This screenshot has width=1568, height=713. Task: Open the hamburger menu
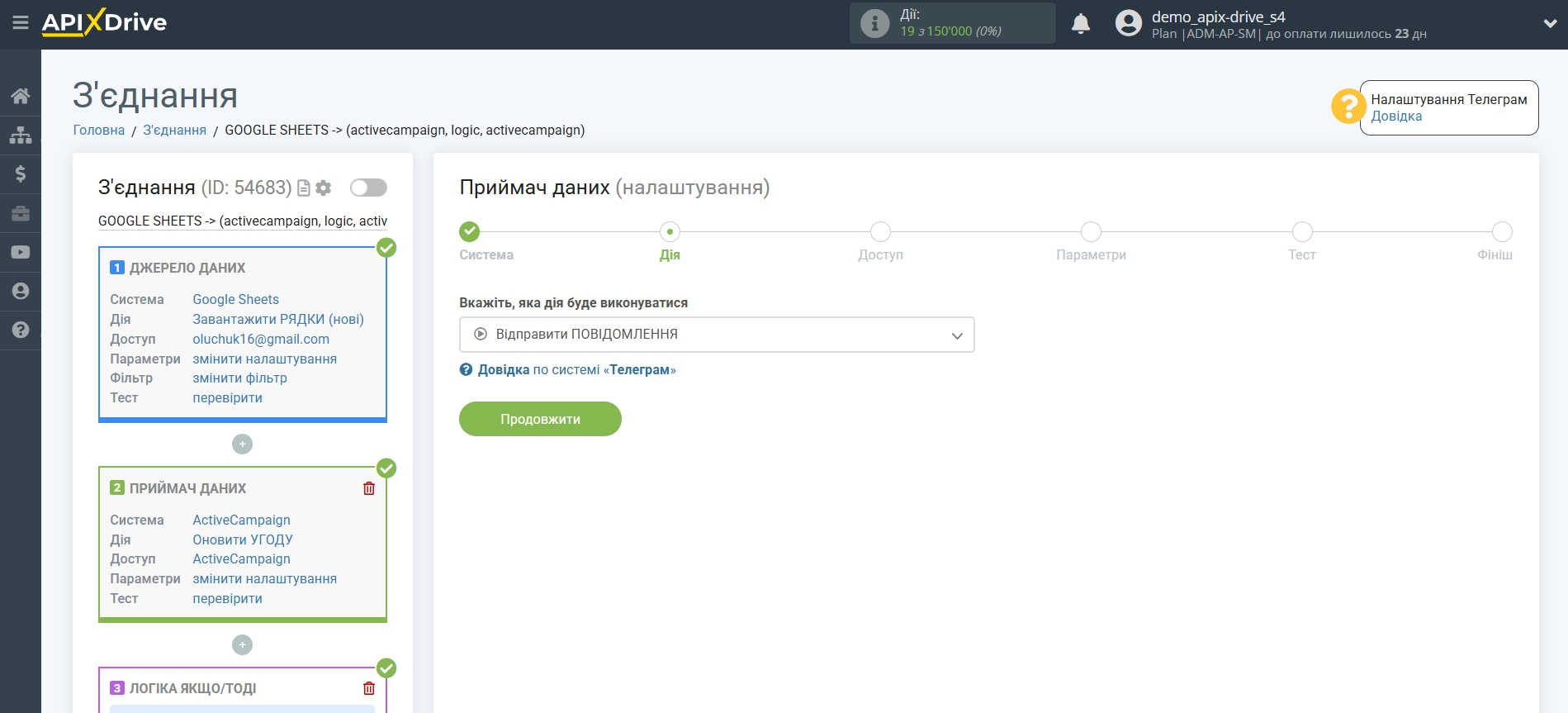[21, 23]
